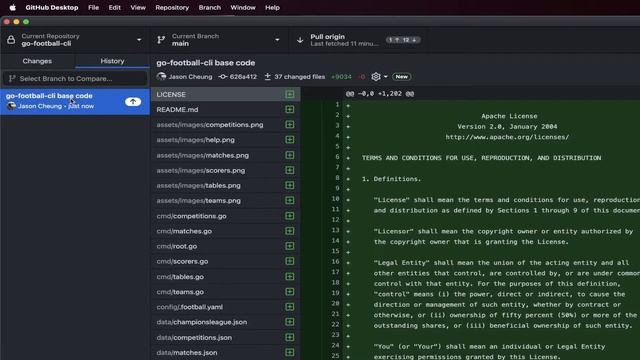640x360 pixels.
Task: Select cmd/scorers.go file
Action: tap(226, 261)
